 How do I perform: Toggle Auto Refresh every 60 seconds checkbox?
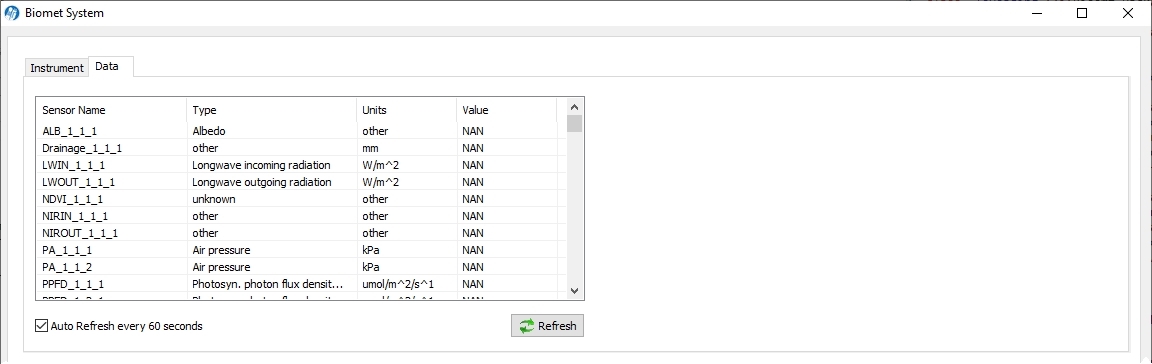tap(41, 325)
